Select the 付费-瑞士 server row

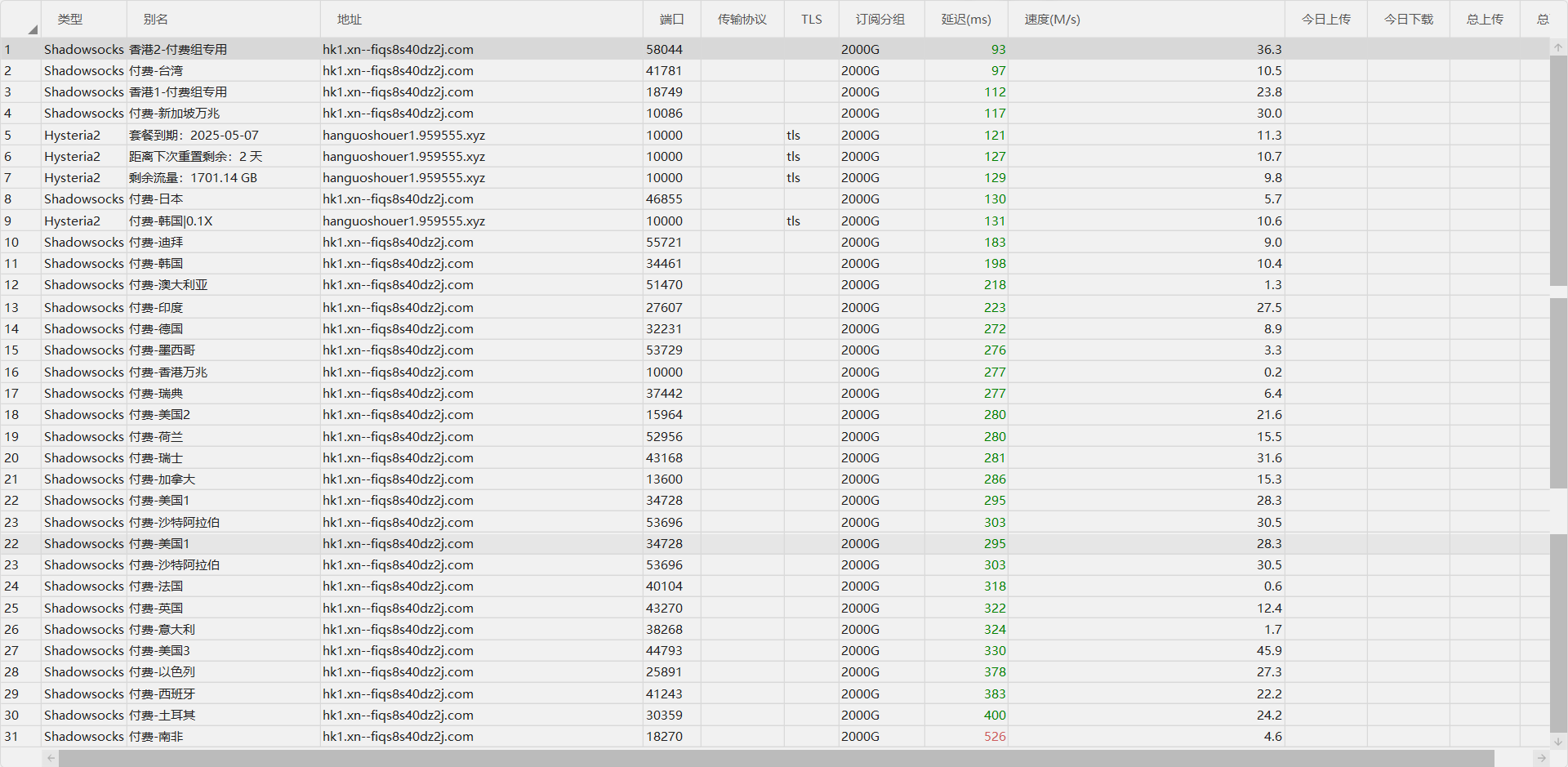coord(774,457)
